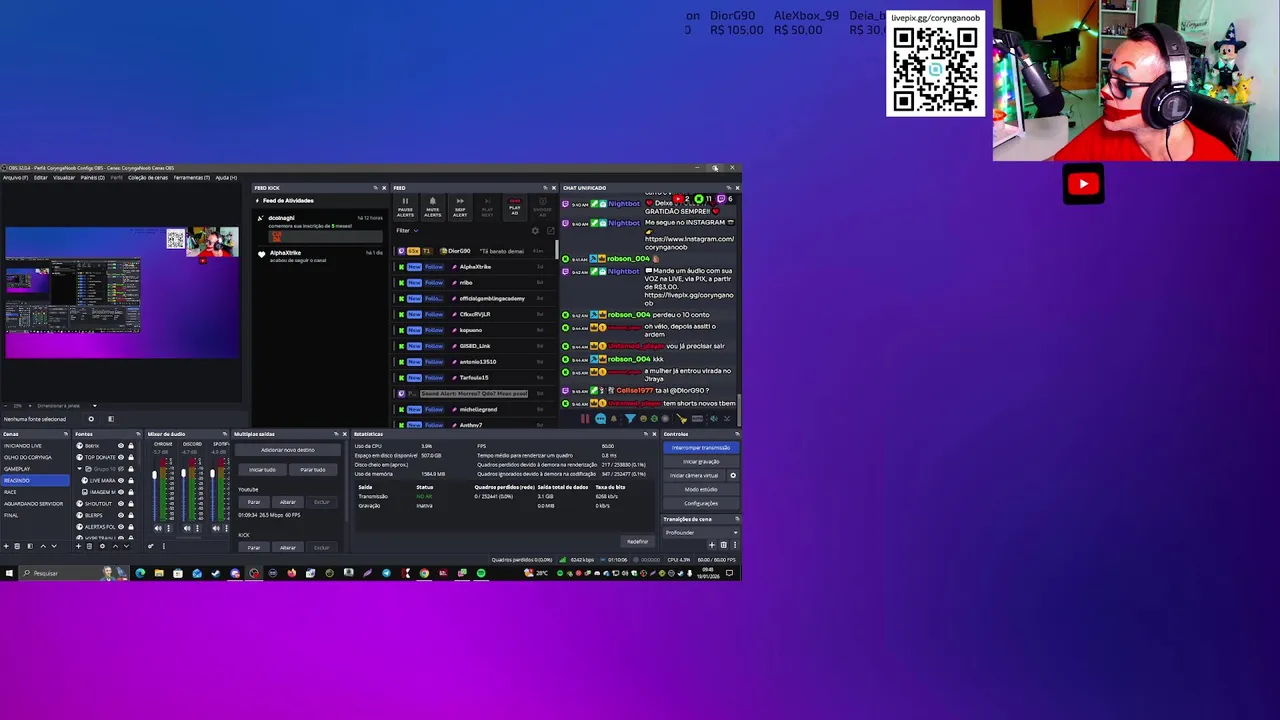Mute the CHROME audio channel
1280x720 pixels.
(158, 528)
